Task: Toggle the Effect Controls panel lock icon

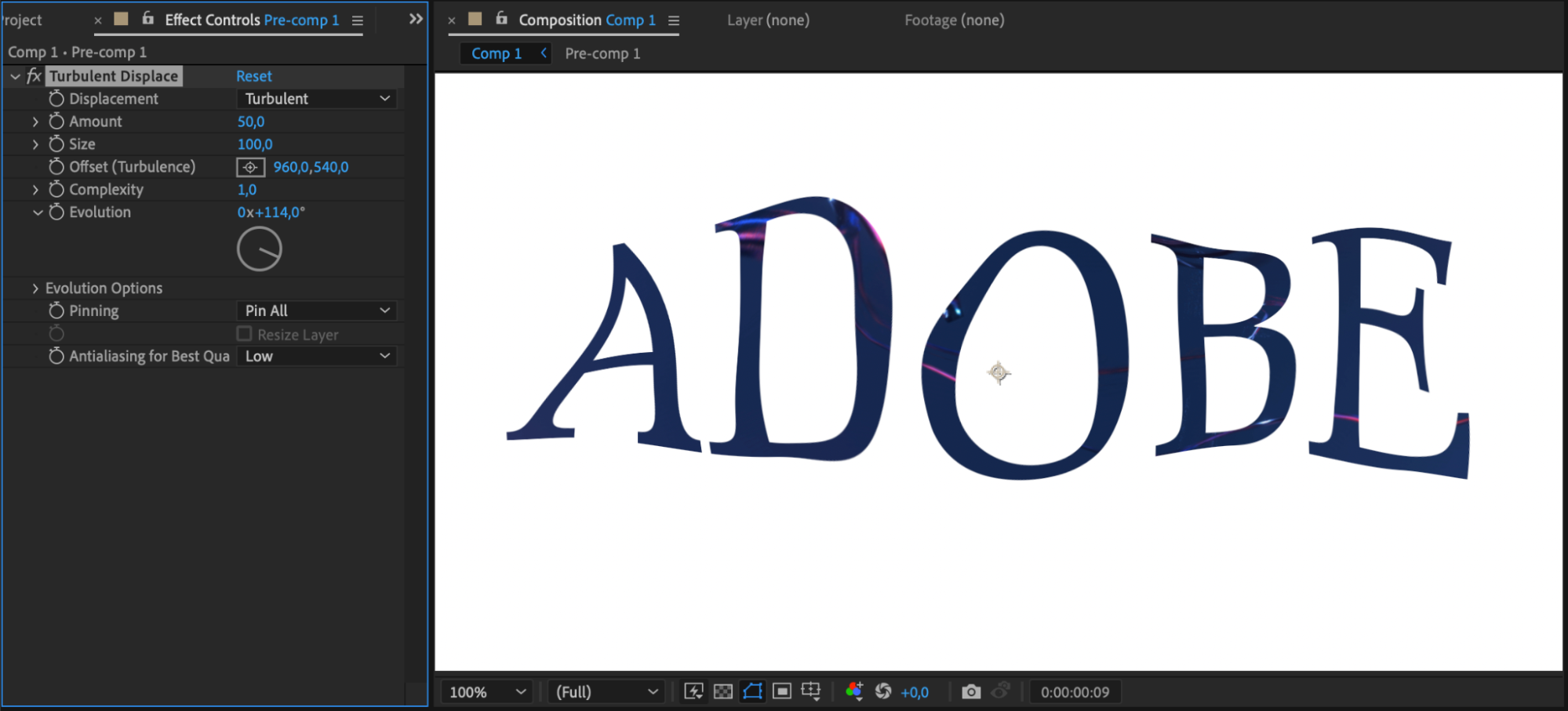Action: (x=147, y=19)
